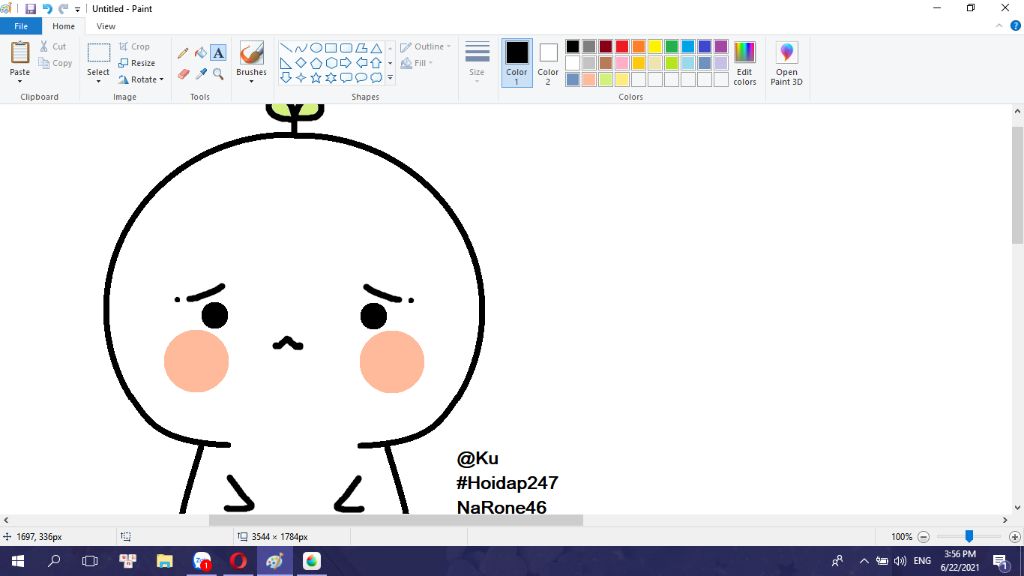Image resolution: width=1024 pixels, height=576 pixels.
Task: Click the Resize button
Action: (x=136, y=63)
